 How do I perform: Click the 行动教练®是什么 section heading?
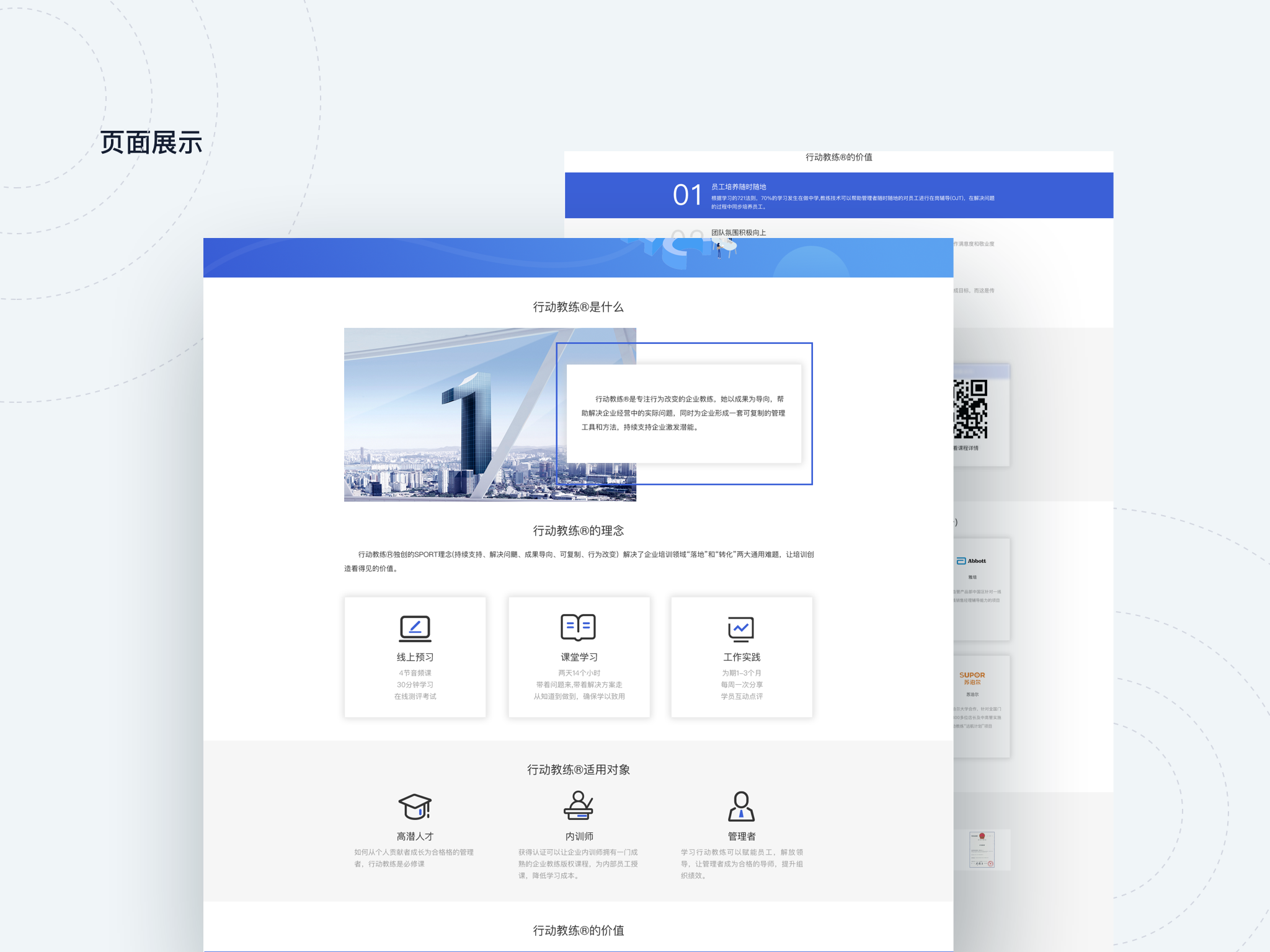pos(578,307)
